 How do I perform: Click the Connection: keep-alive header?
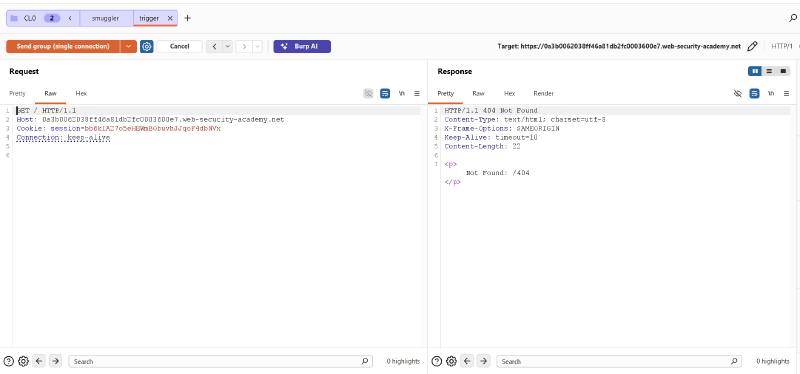63,138
